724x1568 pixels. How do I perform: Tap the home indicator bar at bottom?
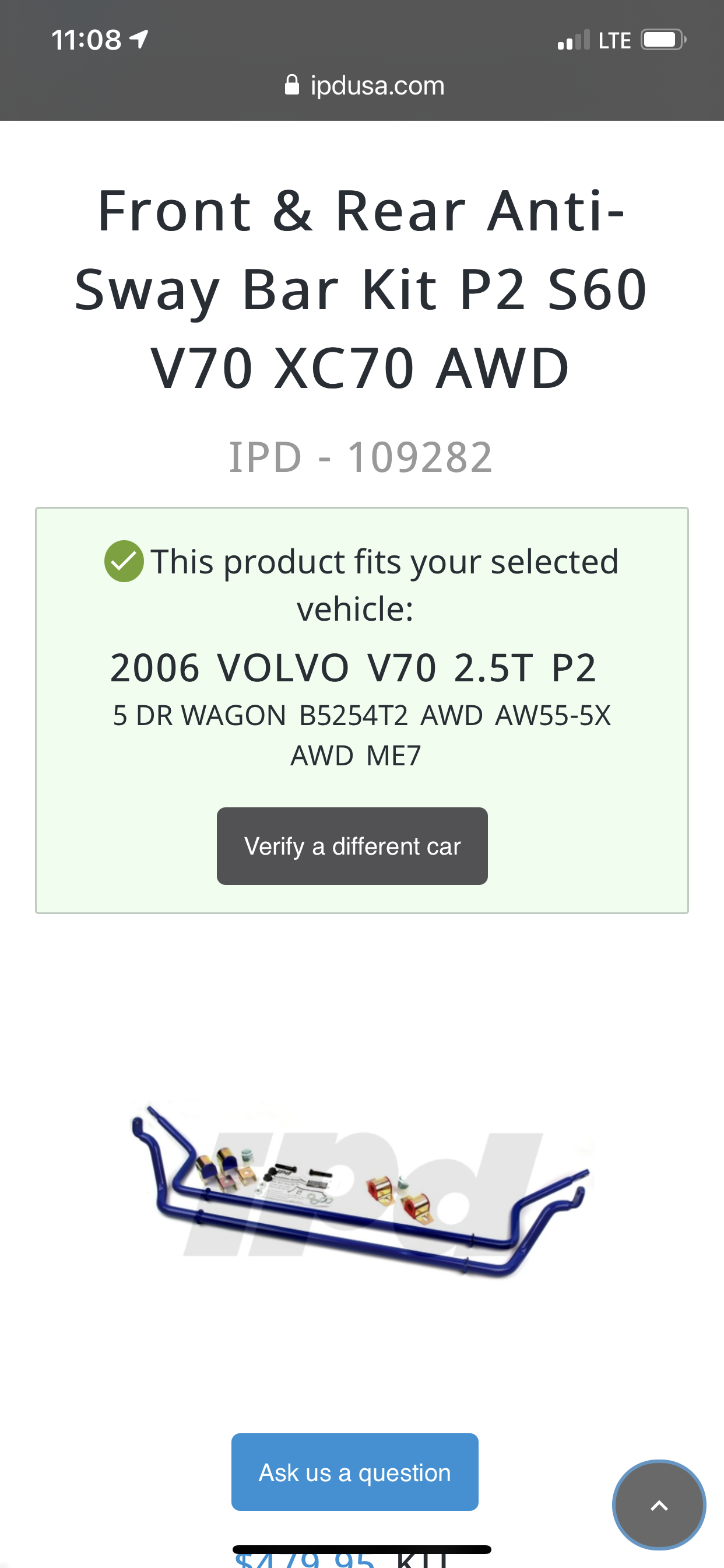361,1549
